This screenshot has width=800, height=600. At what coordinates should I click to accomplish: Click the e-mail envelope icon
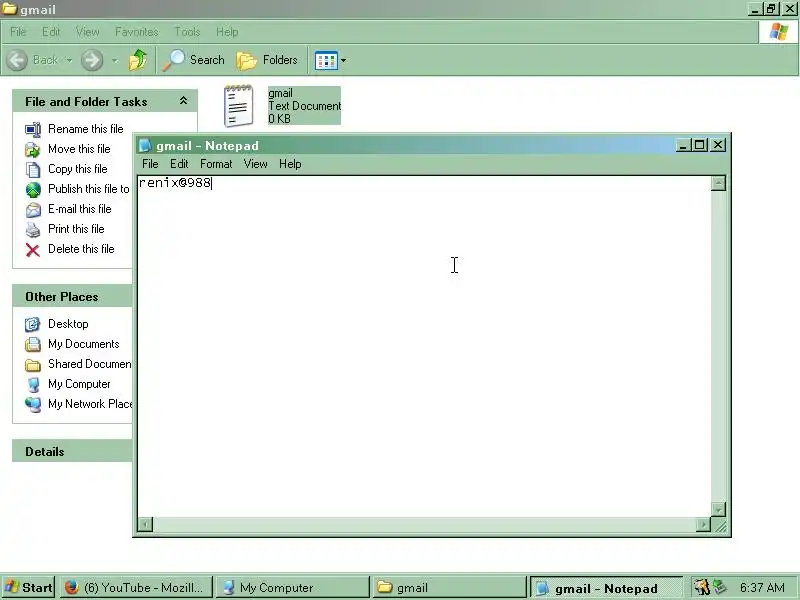coord(33,209)
